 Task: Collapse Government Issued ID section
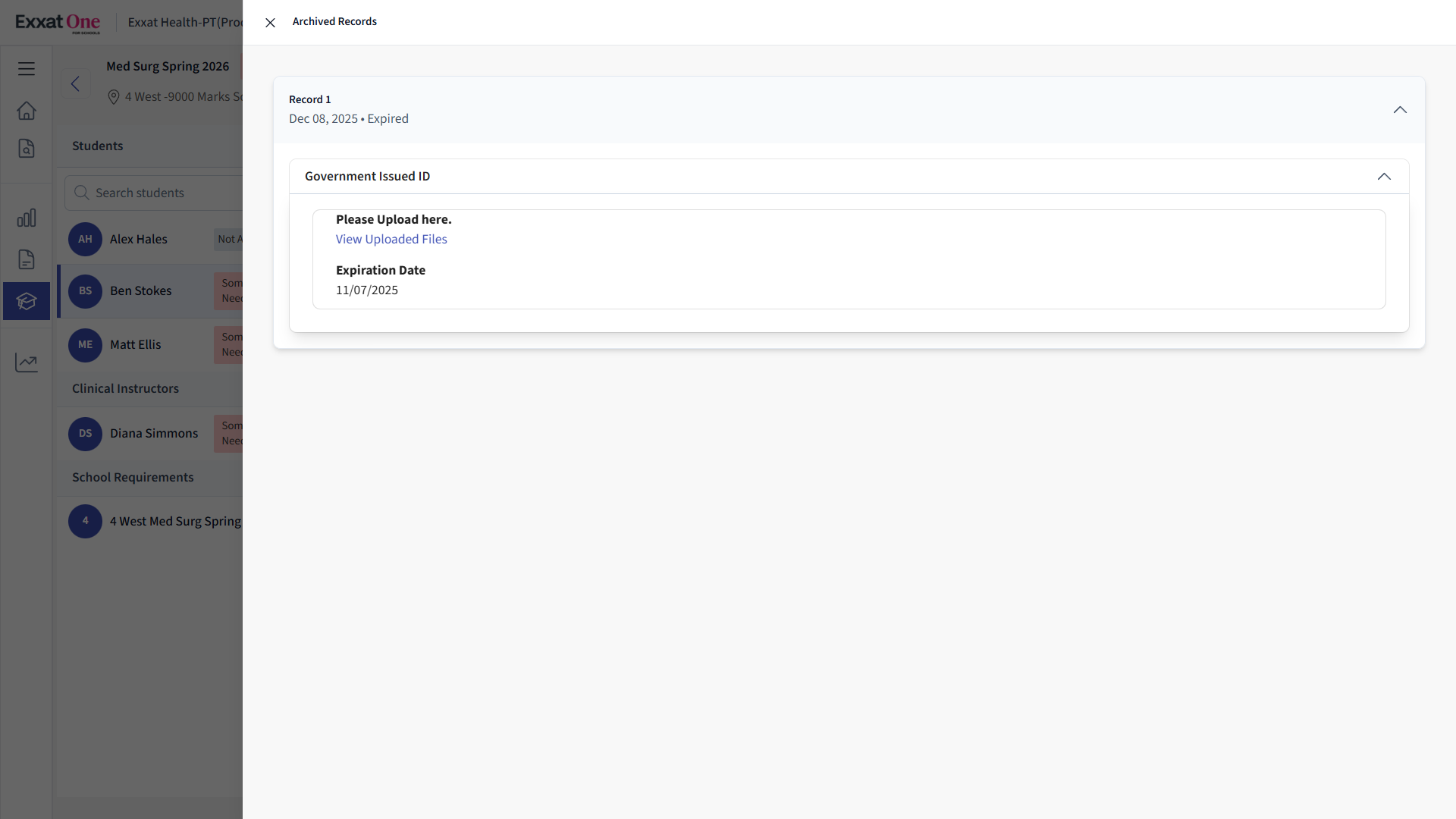point(1383,177)
